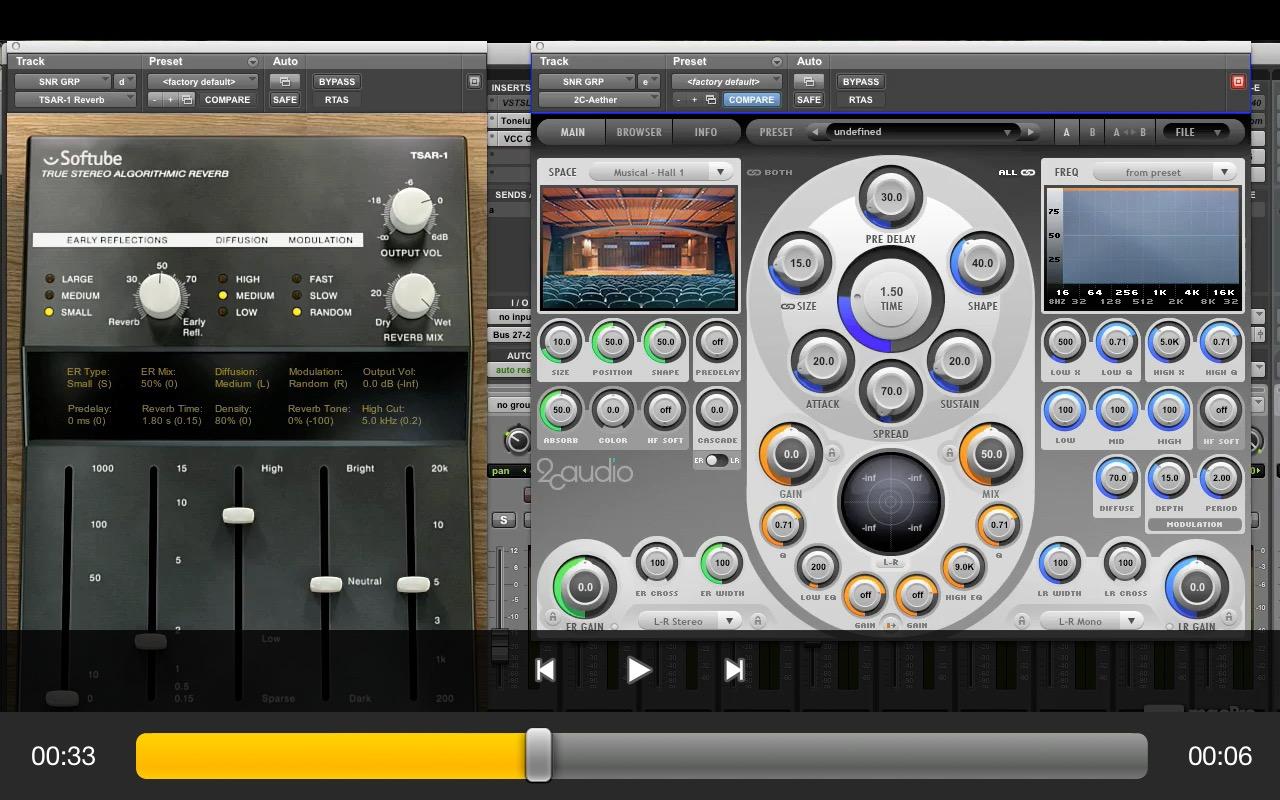Click SAFE in the Aether window
This screenshot has height=800, width=1280.
pyautogui.click(x=809, y=100)
